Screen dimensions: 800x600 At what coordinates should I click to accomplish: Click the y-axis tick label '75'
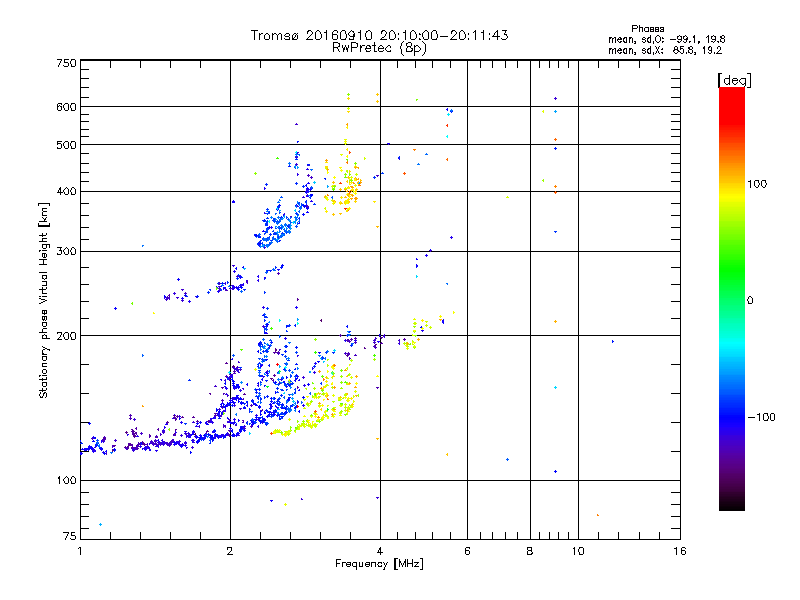(70, 536)
